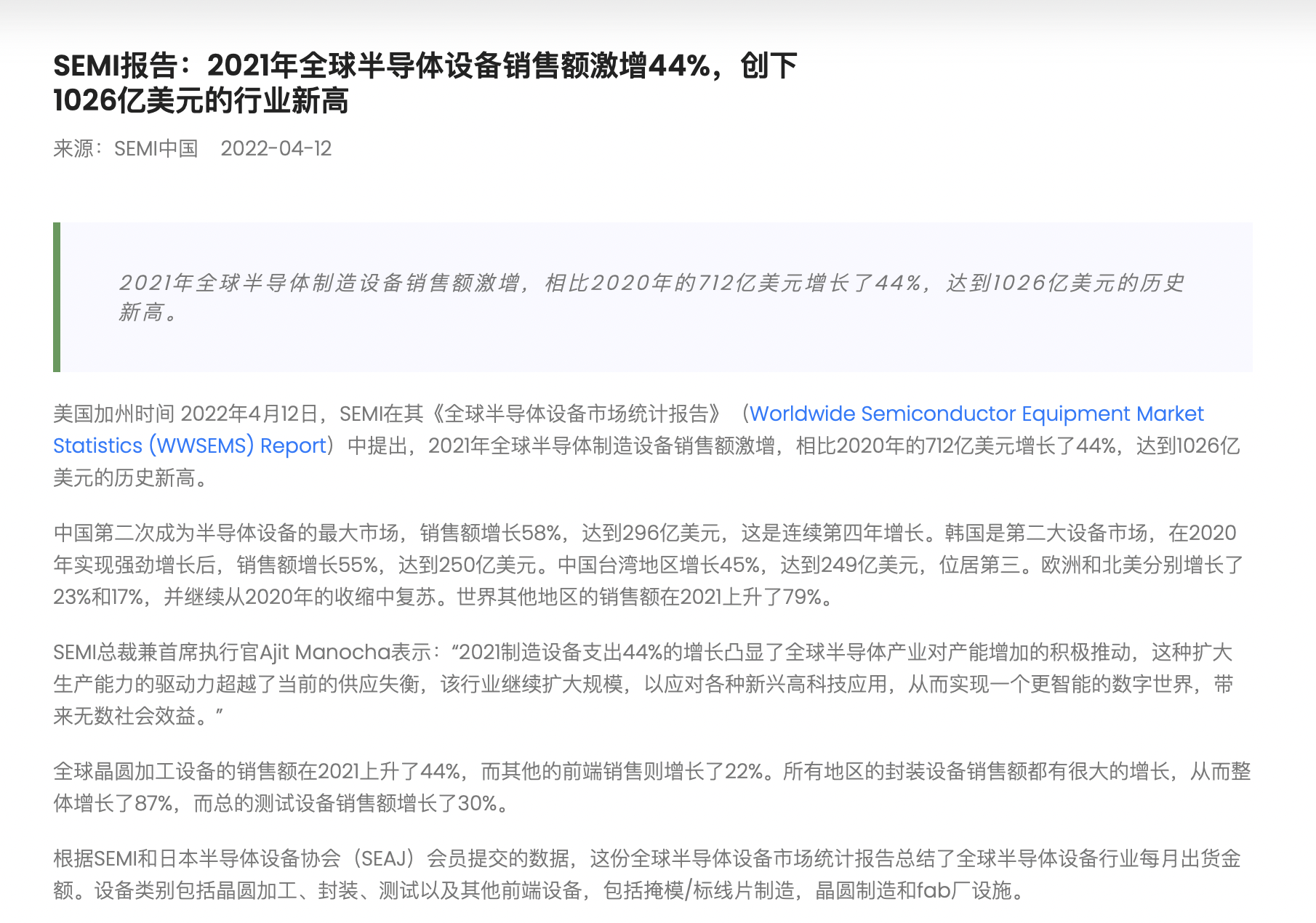Click the paragraph starting 中国第二次成为
Viewport: 1316px width, 923px height.
click(x=649, y=565)
